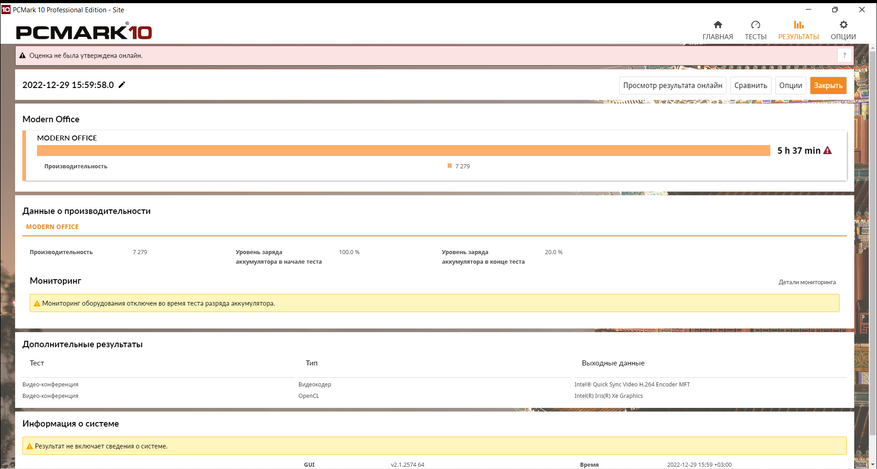Click the Сравнить button
Image resolution: width=877 pixels, height=469 pixels.
751,86
